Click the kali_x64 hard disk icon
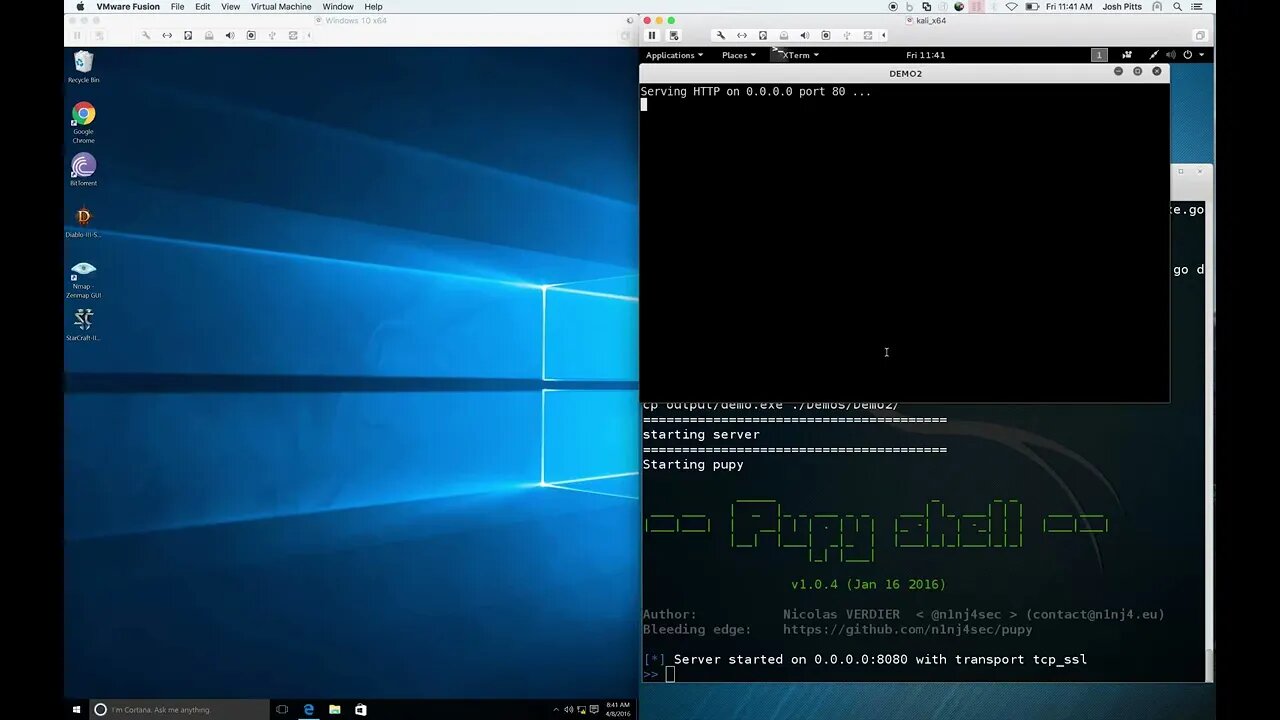Viewport: 1280px width, 720px height. click(762, 35)
